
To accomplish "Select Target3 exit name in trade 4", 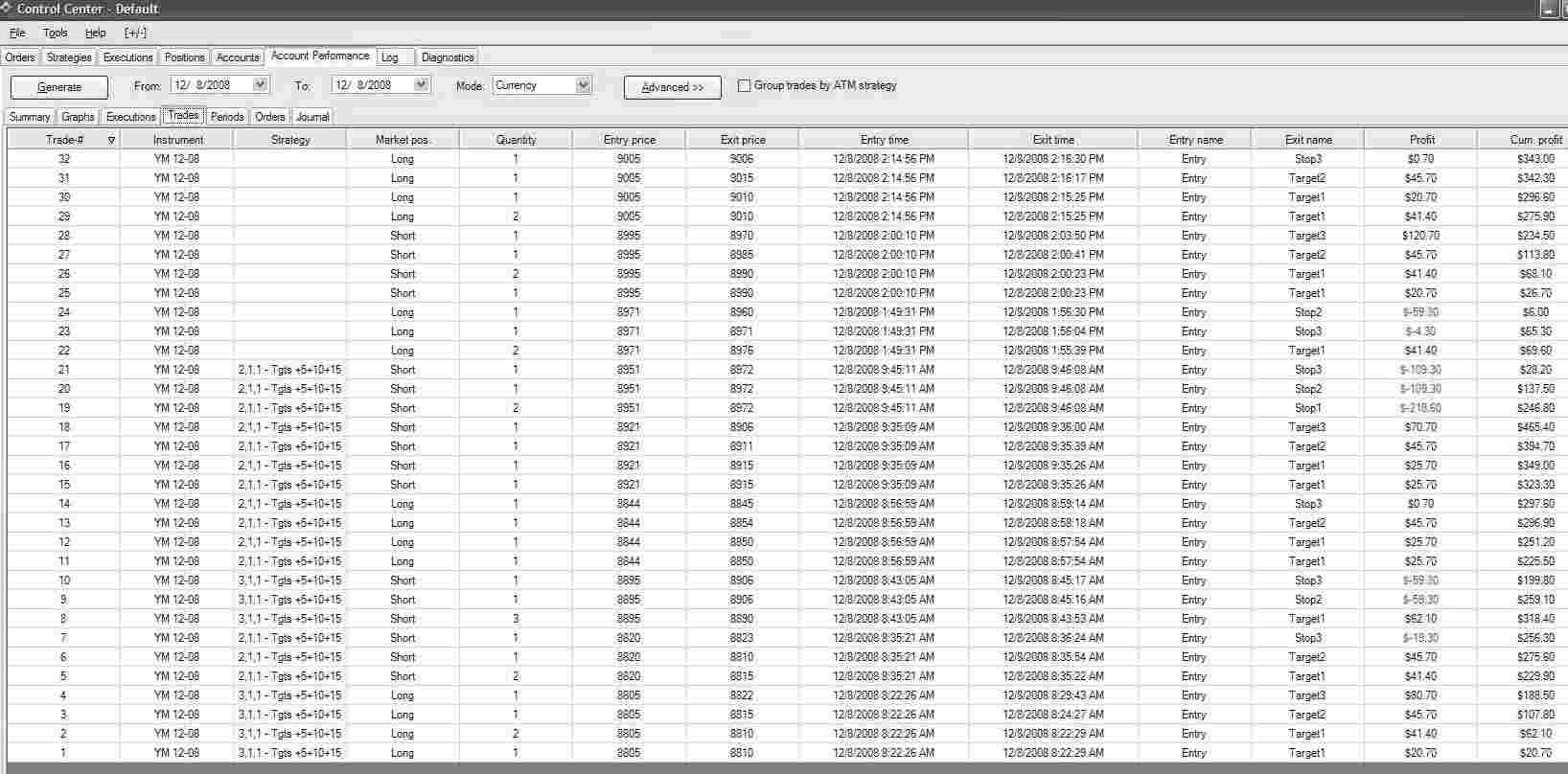I will (x=1308, y=695).
